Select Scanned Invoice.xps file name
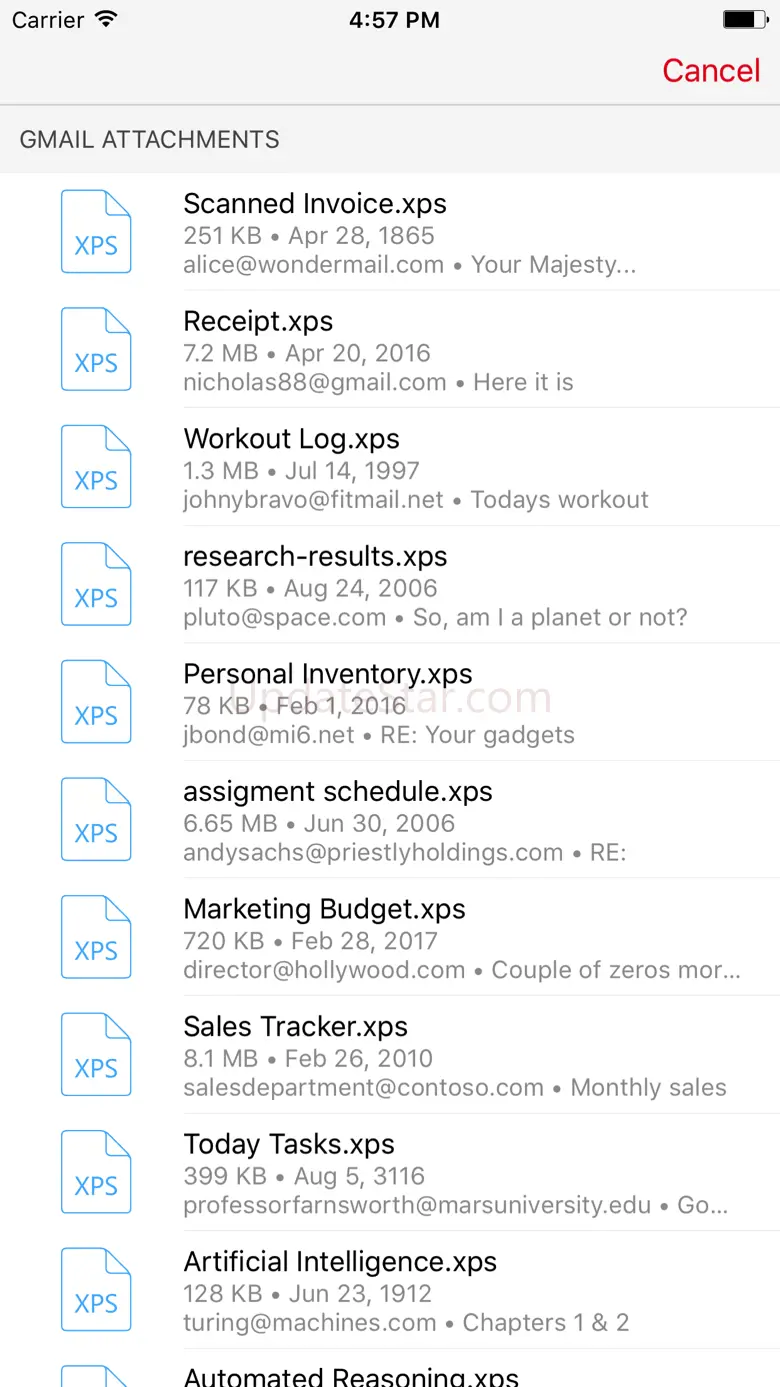780x1387 pixels. click(315, 203)
